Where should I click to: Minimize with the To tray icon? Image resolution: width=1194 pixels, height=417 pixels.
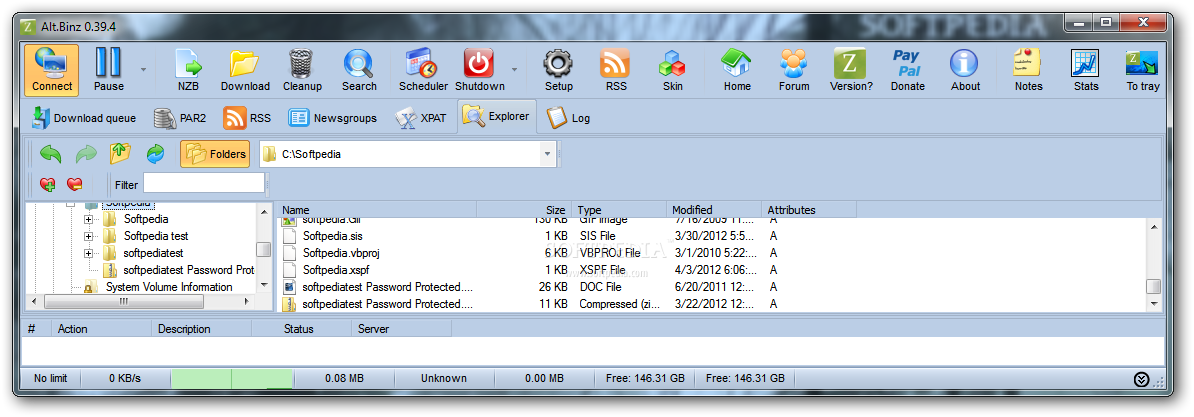pyautogui.click(x=1142, y=69)
